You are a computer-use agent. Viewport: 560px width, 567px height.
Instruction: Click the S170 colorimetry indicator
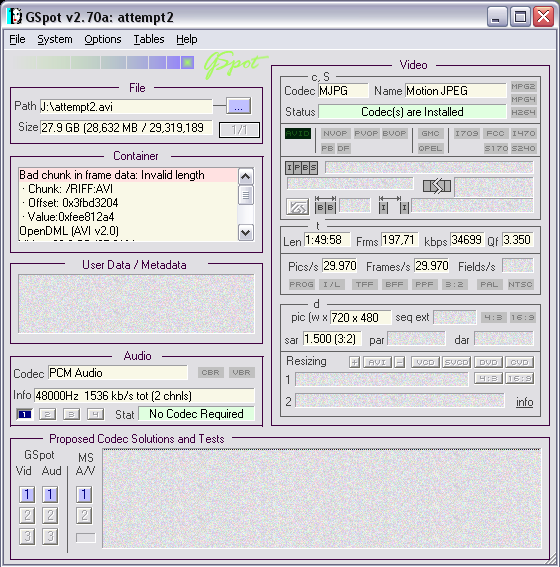click(x=496, y=148)
